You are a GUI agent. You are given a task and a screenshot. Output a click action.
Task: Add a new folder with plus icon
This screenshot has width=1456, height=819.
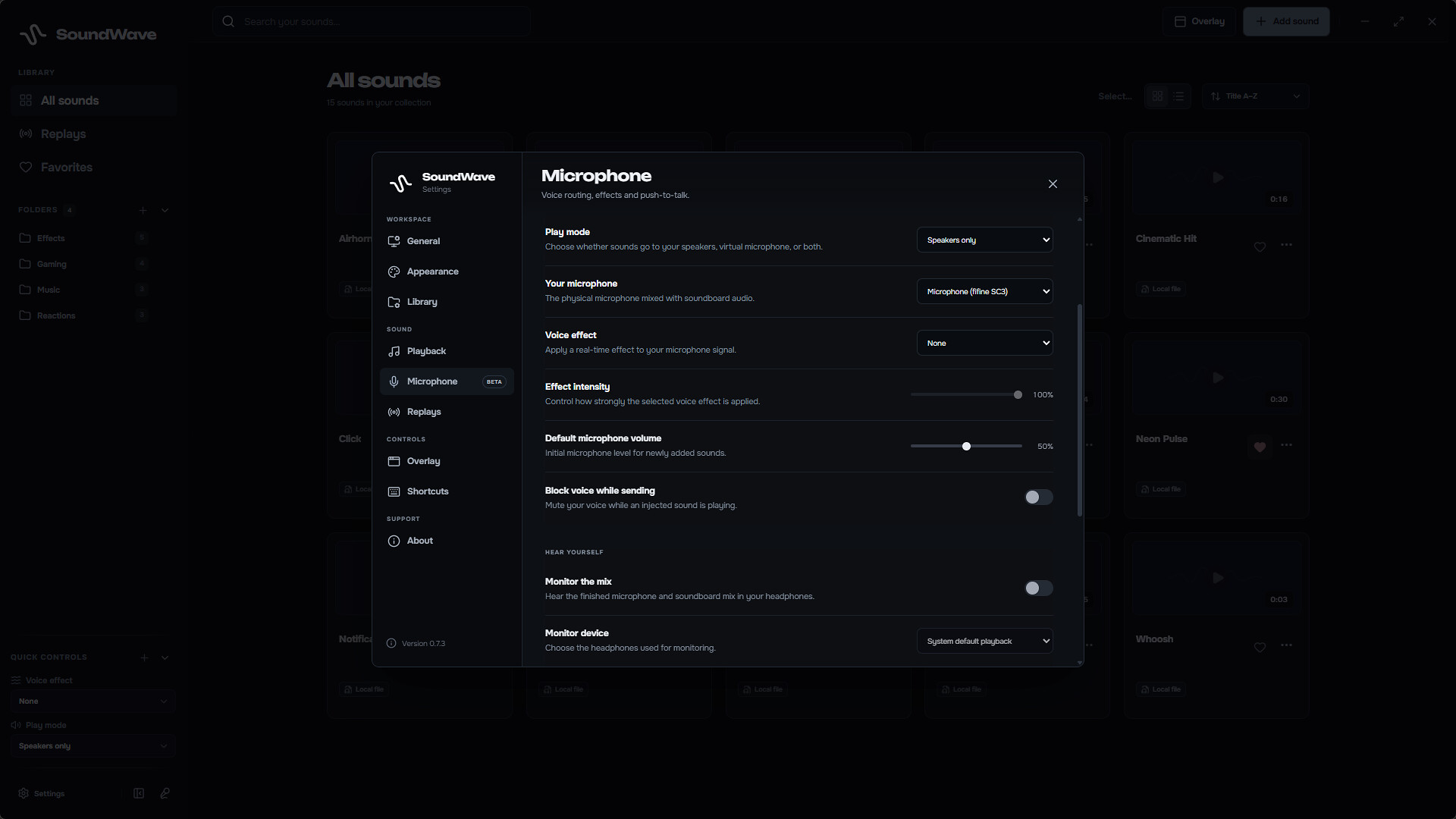pyautogui.click(x=143, y=210)
